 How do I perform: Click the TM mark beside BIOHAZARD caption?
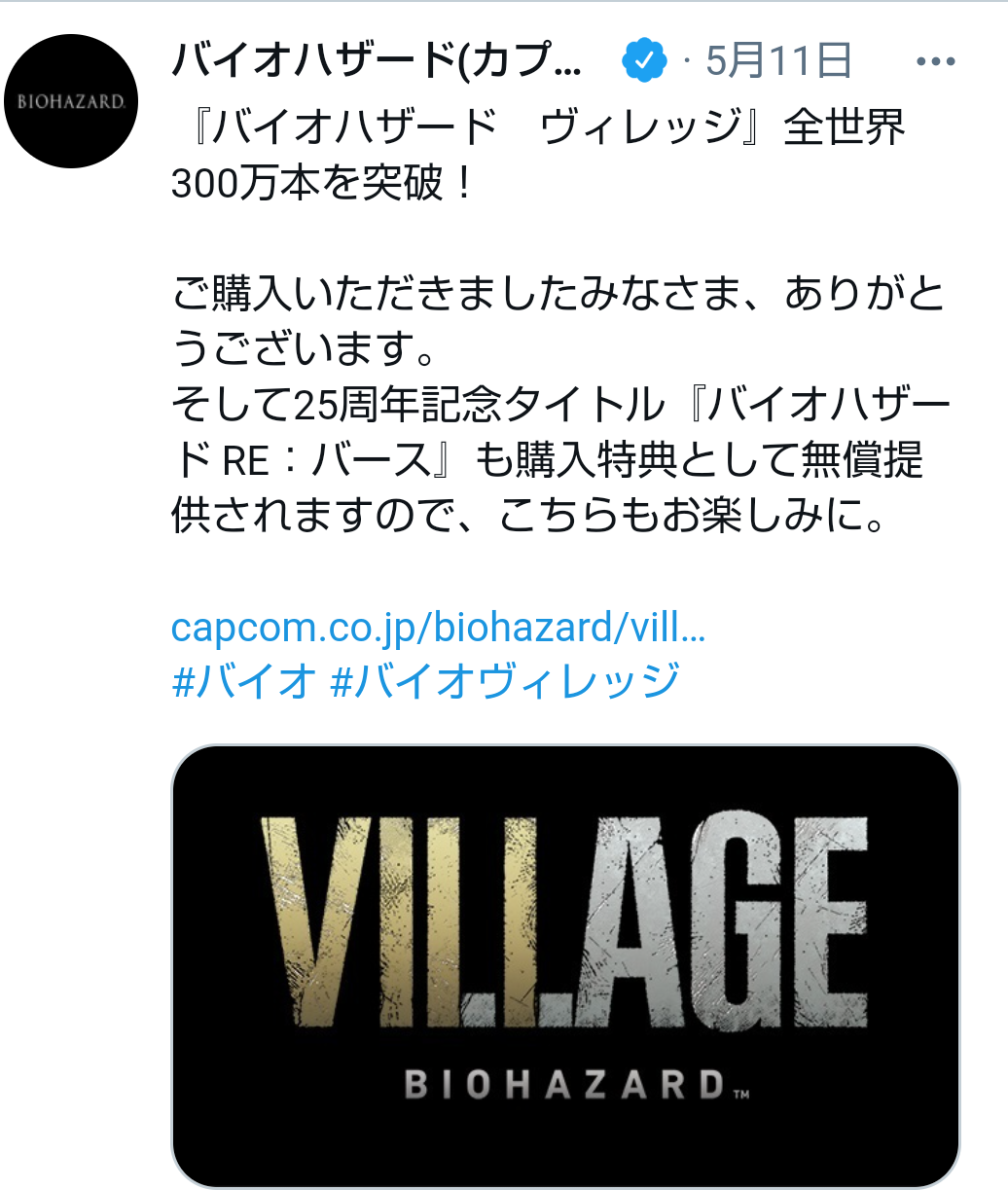[740, 1095]
